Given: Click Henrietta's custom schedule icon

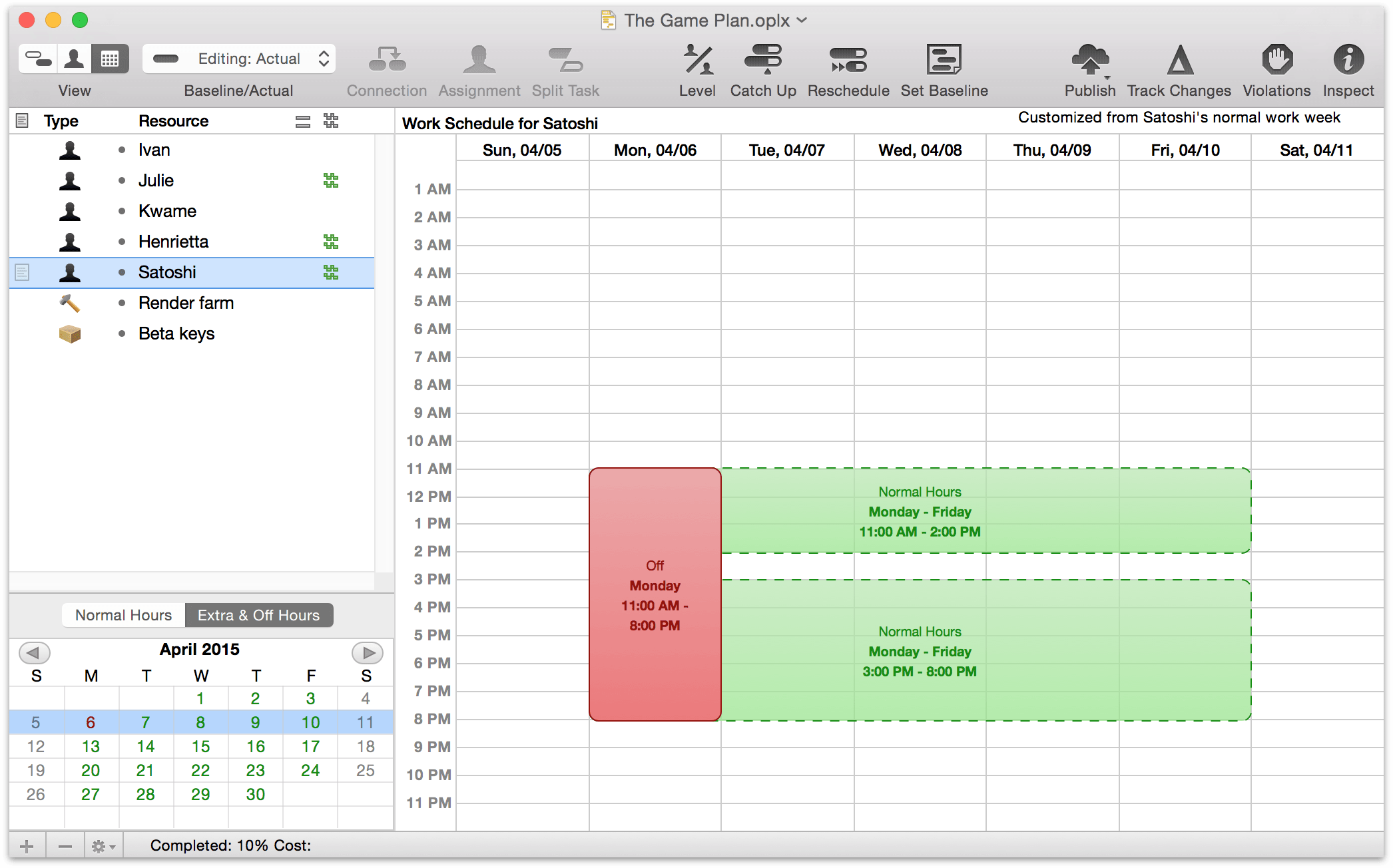Looking at the screenshot, I should (331, 242).
